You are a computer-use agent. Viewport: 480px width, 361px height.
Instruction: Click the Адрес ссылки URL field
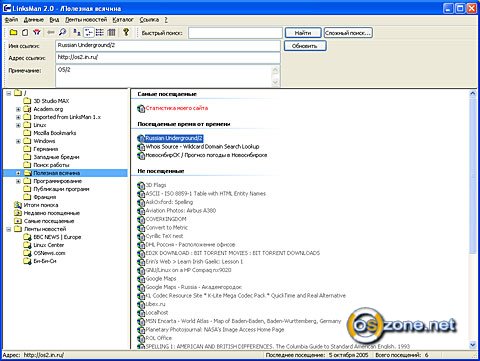168,58
